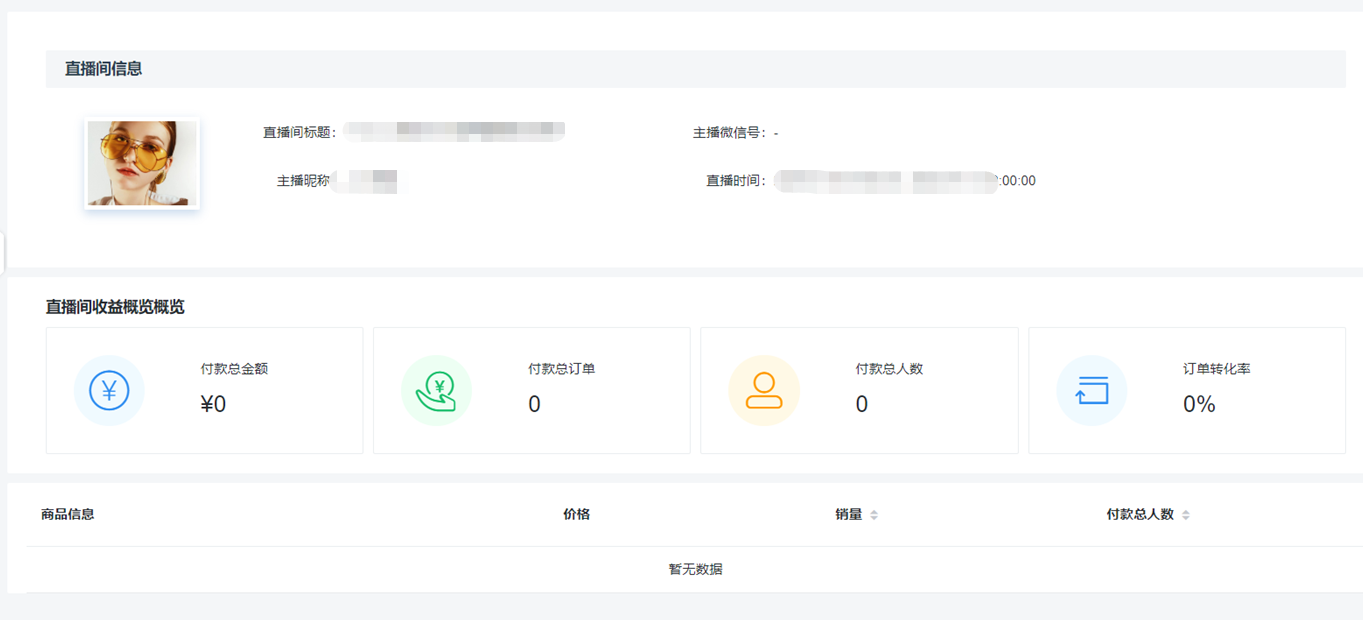The height and width of the screenshot is (620, 1363).
Task: Expand the sidebar handle on left edge
Action: (3, 252)
